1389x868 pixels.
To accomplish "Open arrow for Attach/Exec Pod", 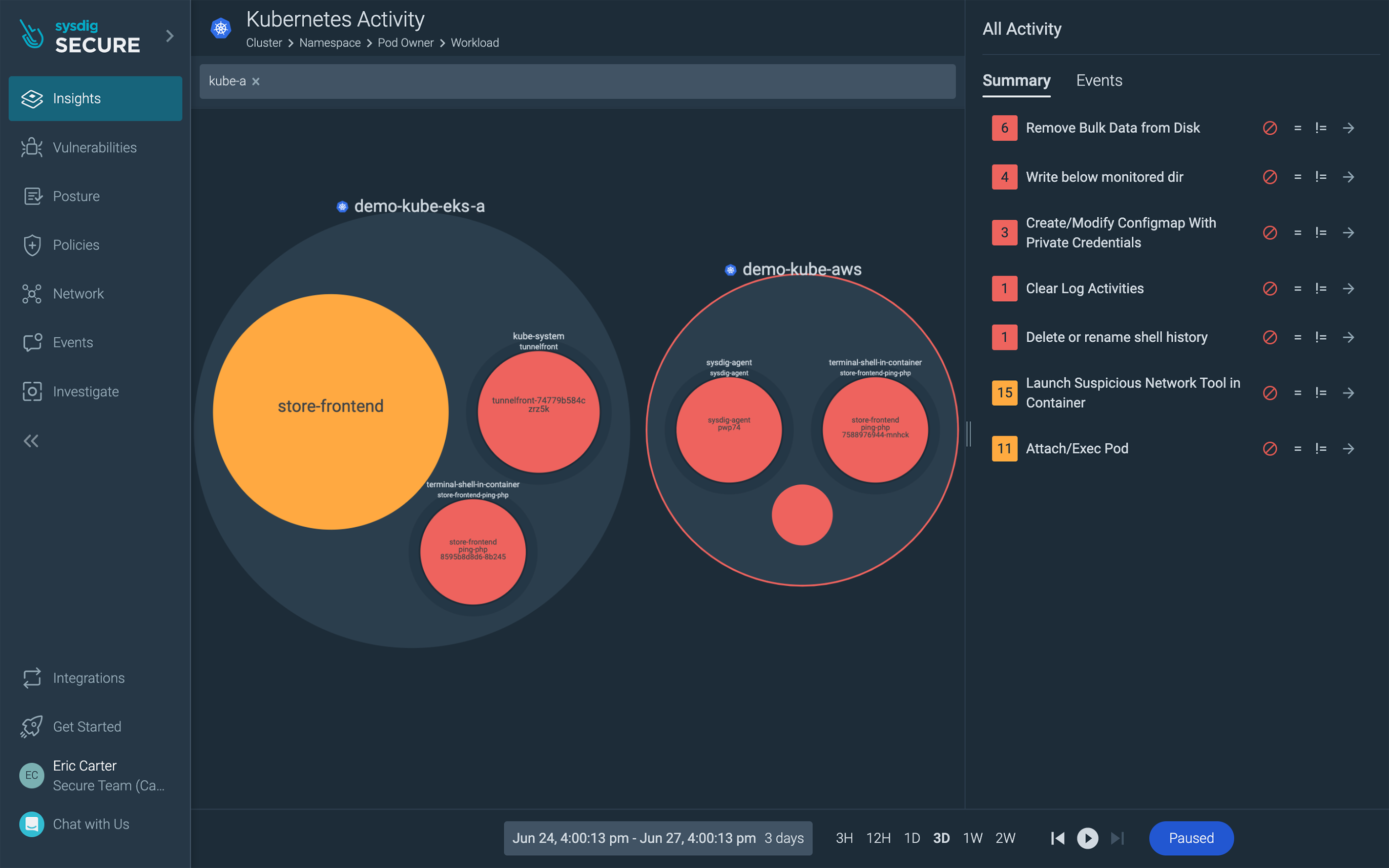I will click(x=1349, y=448).
